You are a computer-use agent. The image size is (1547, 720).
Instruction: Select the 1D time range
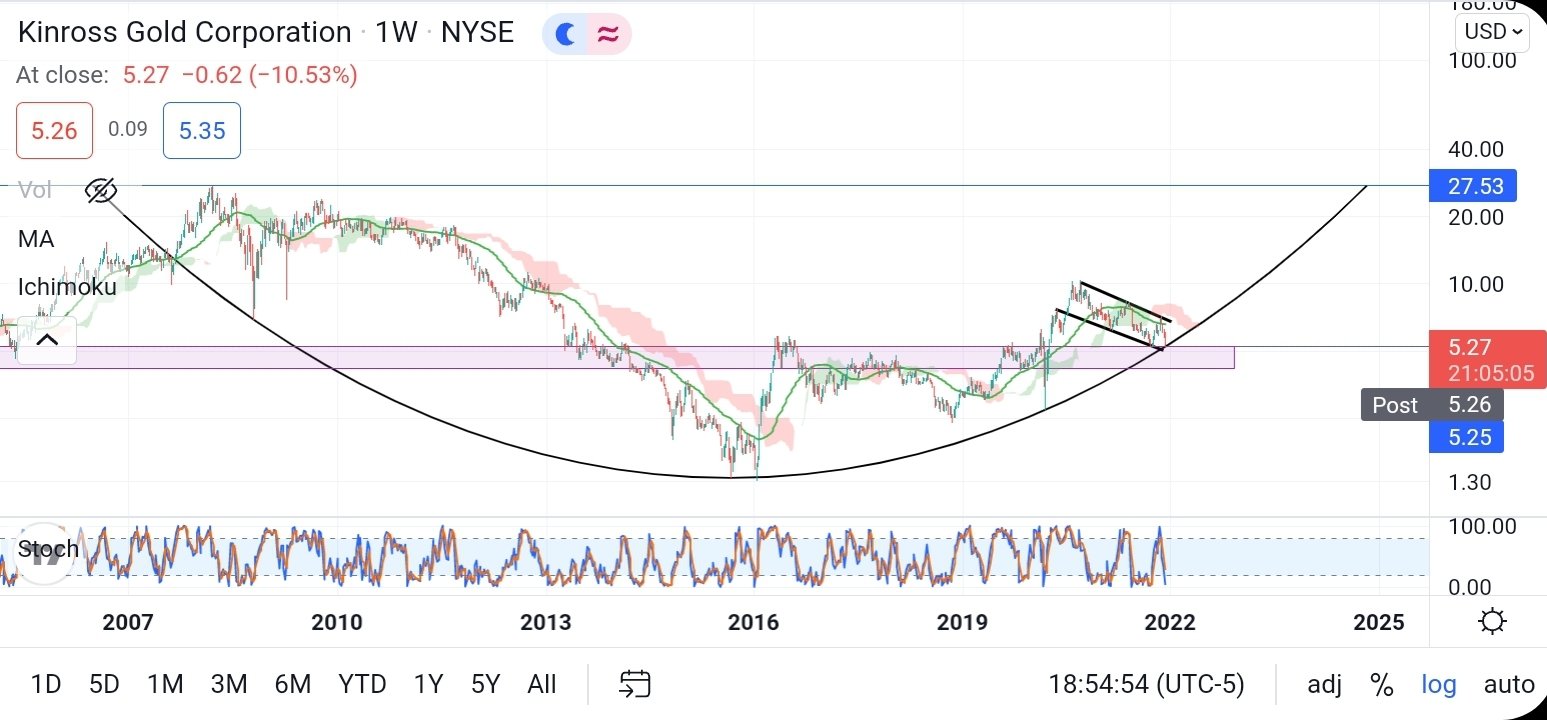46,684
